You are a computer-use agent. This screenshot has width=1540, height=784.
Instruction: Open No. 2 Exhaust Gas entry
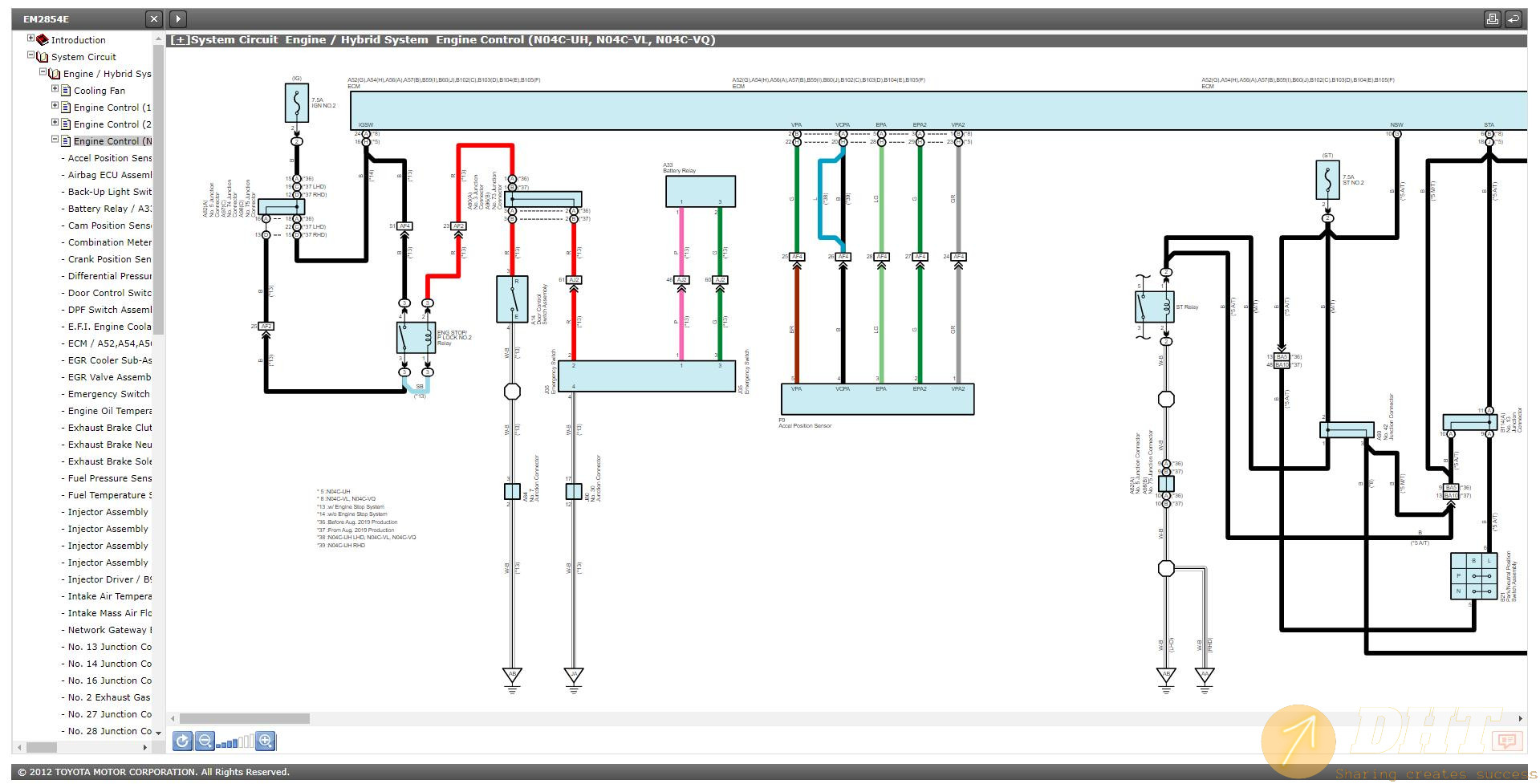tap(110, 697)
